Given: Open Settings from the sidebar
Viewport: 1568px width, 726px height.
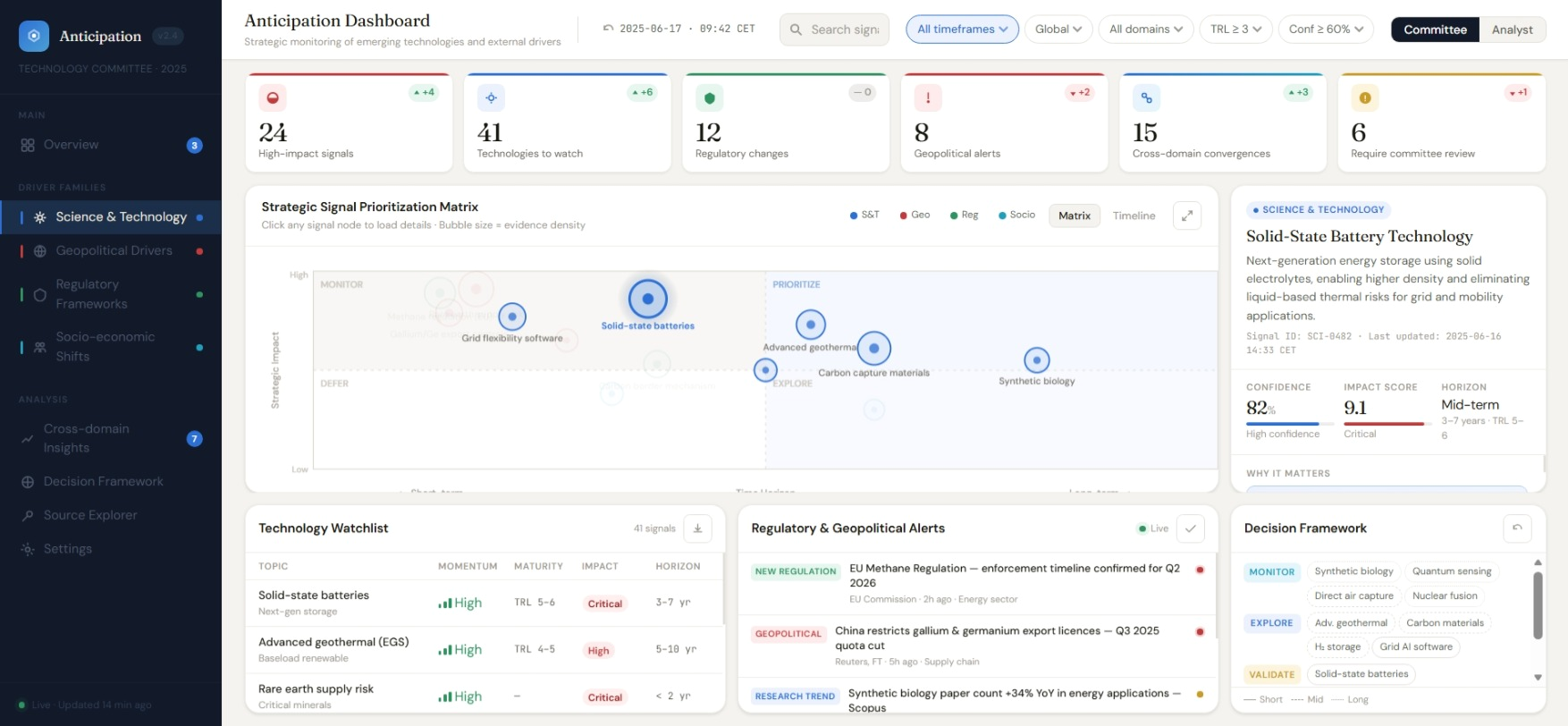Looking at the screenshot, I should 111,549.
